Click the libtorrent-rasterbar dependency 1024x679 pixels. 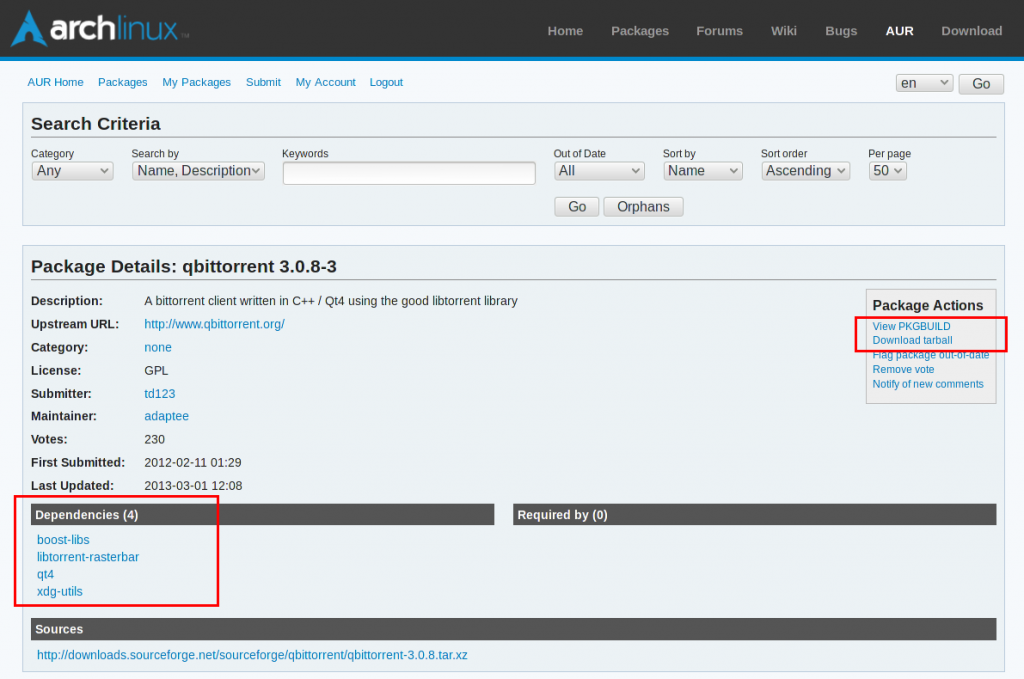[x=87, y=557]
